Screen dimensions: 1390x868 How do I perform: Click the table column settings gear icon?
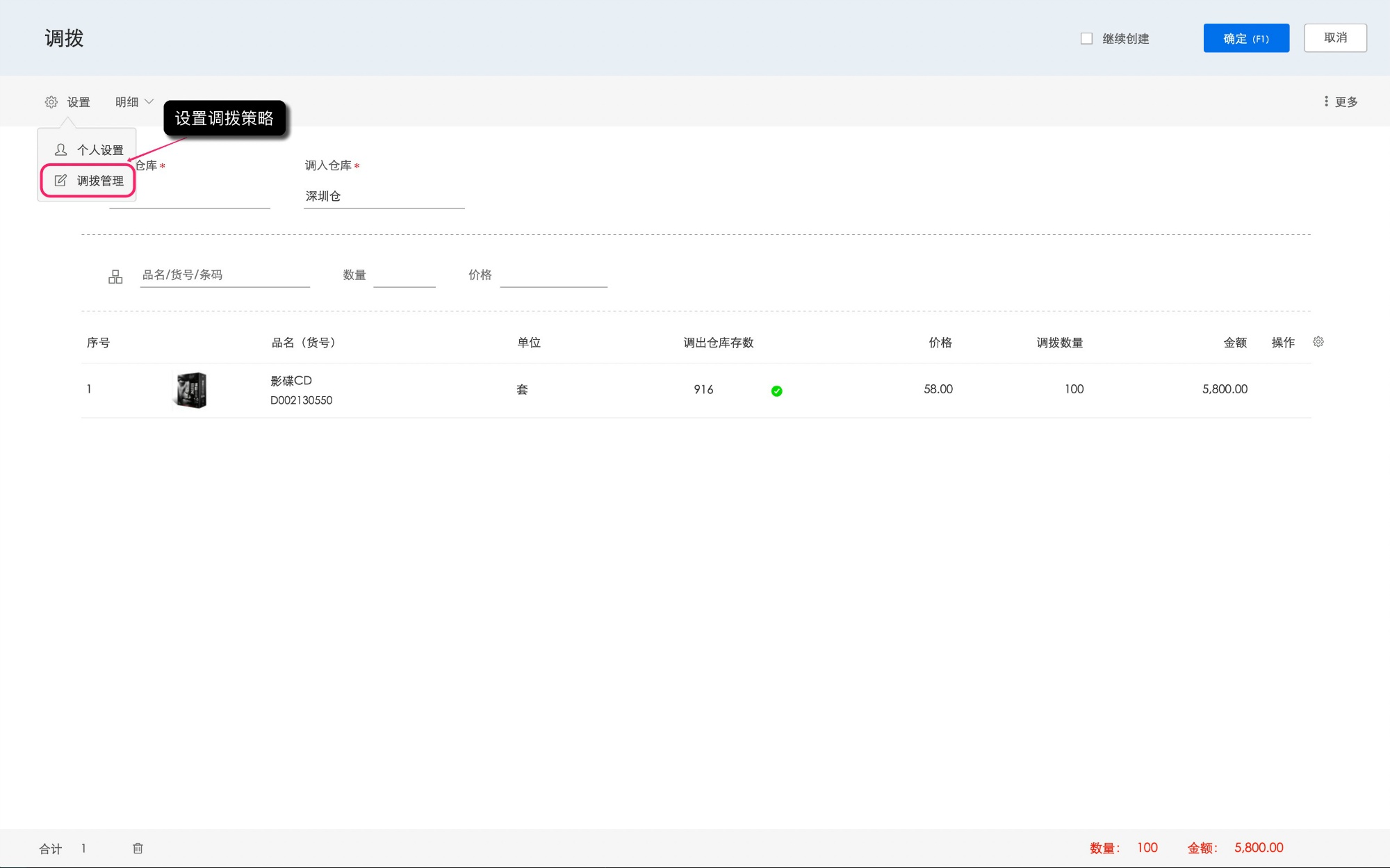pos(1318,342)
